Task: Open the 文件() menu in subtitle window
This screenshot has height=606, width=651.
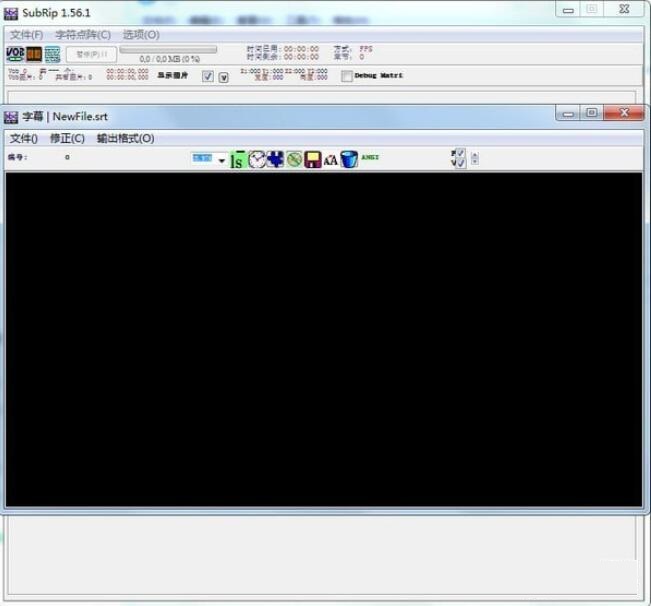Action: (24, 139)
